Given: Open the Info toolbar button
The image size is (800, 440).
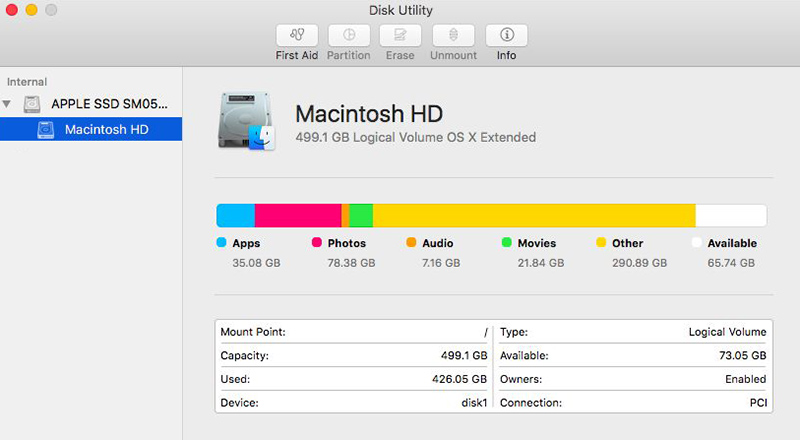Looking at the screenshot, I should tap(506, 35).
